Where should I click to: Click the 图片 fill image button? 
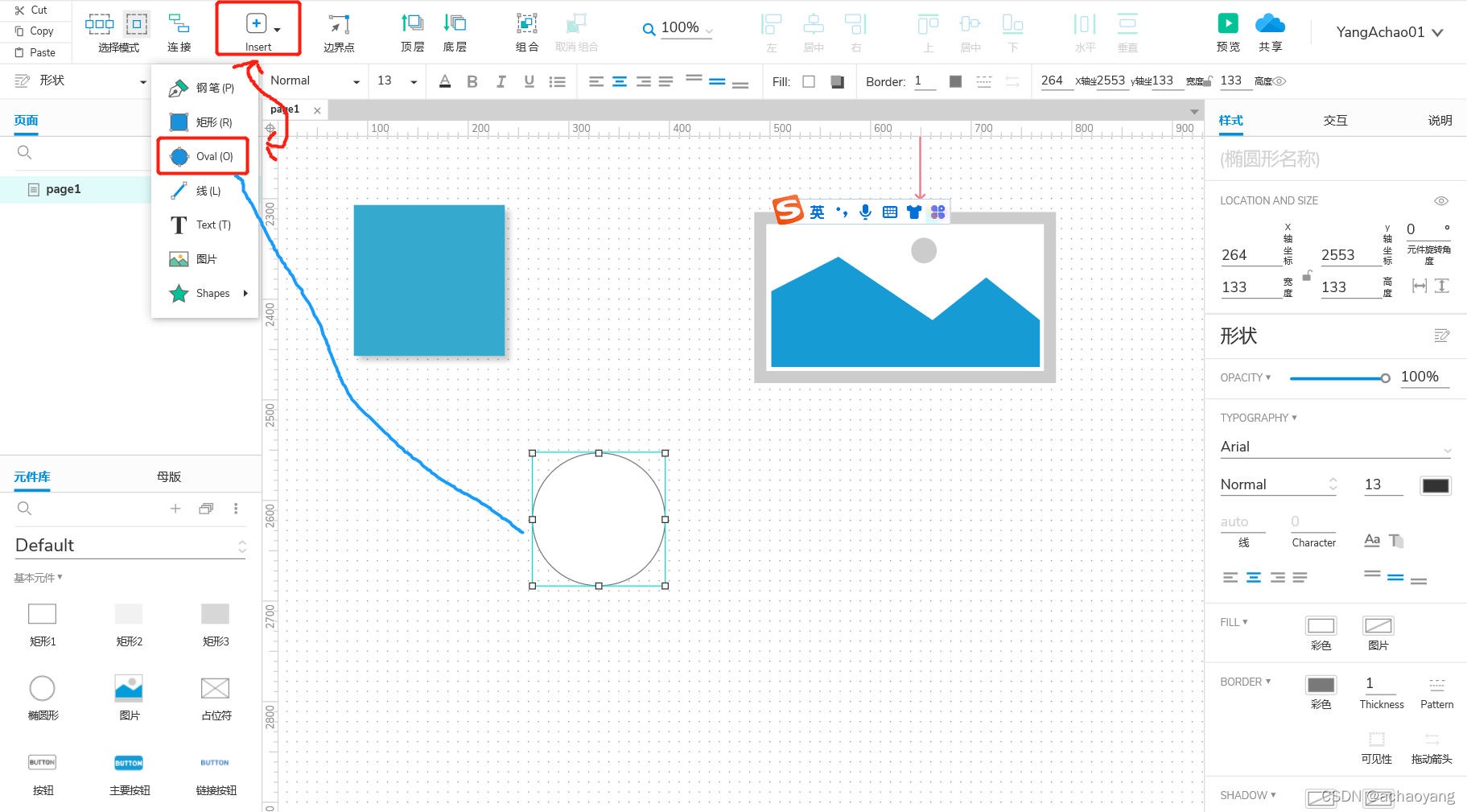(x=1378, y=625)
